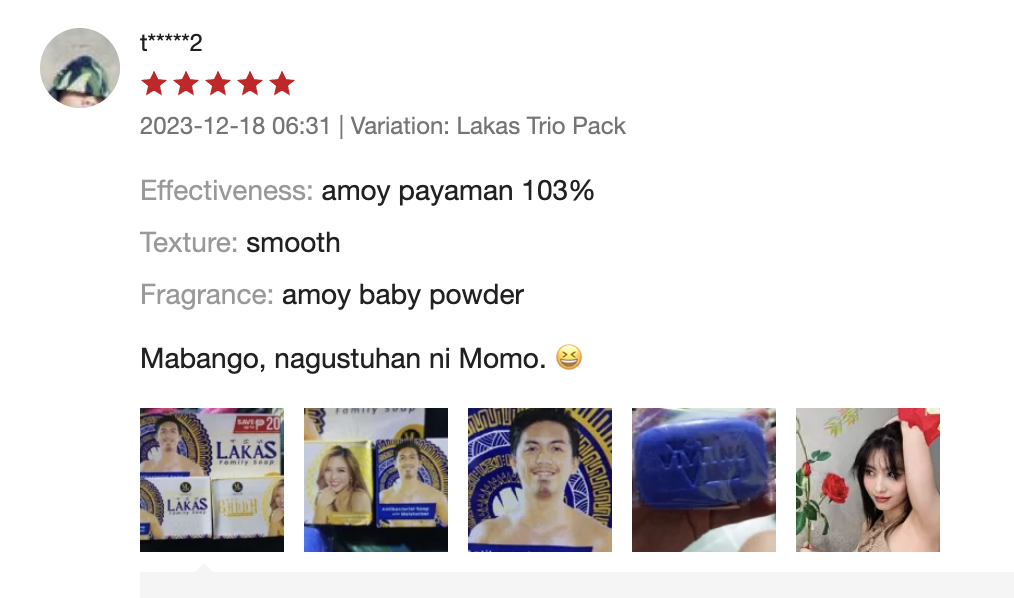This screenshot has width=1014, height=598.
Task: Open reviewer t*****2 avatar photo
Action: click(x=80, y=68)
